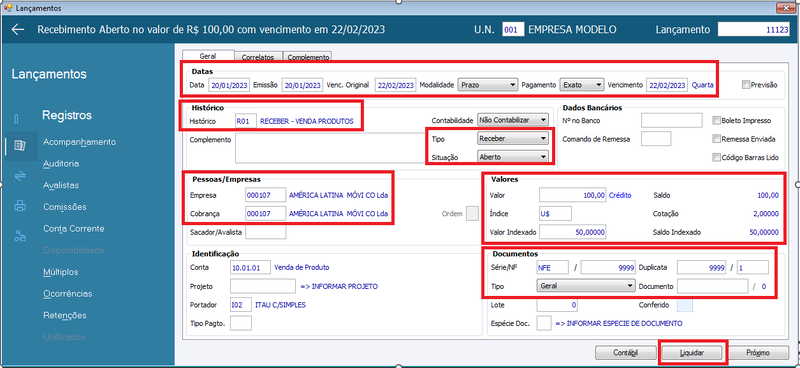Click the Venc. Original date field

[x=396, y=85]
